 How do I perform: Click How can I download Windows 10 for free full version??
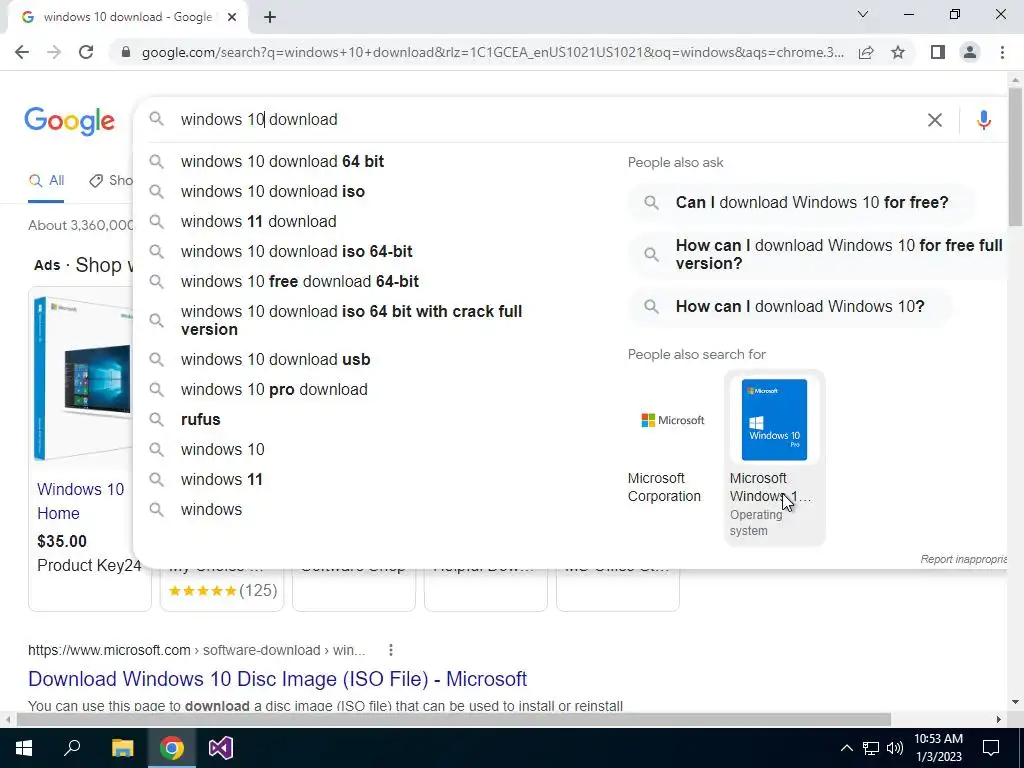coord(819,255)
